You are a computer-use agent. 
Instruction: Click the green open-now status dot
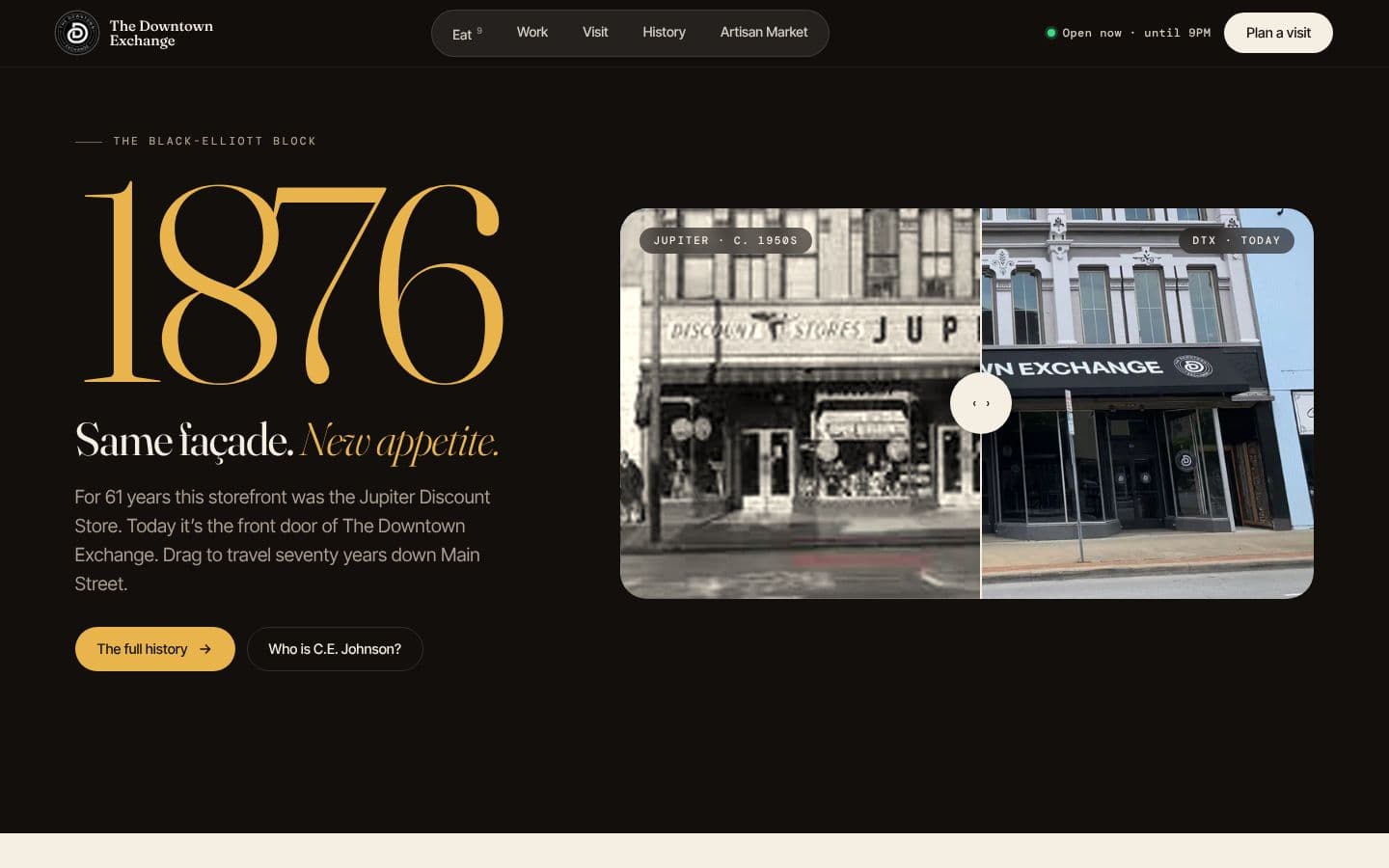pyautogui.click(x=1051, y=33)
